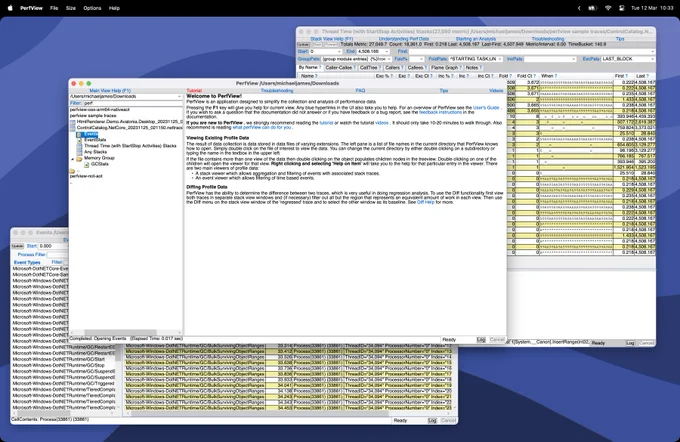Open the Tutorial link in main window
Screen dimensions: 680x442
[194, 91]
